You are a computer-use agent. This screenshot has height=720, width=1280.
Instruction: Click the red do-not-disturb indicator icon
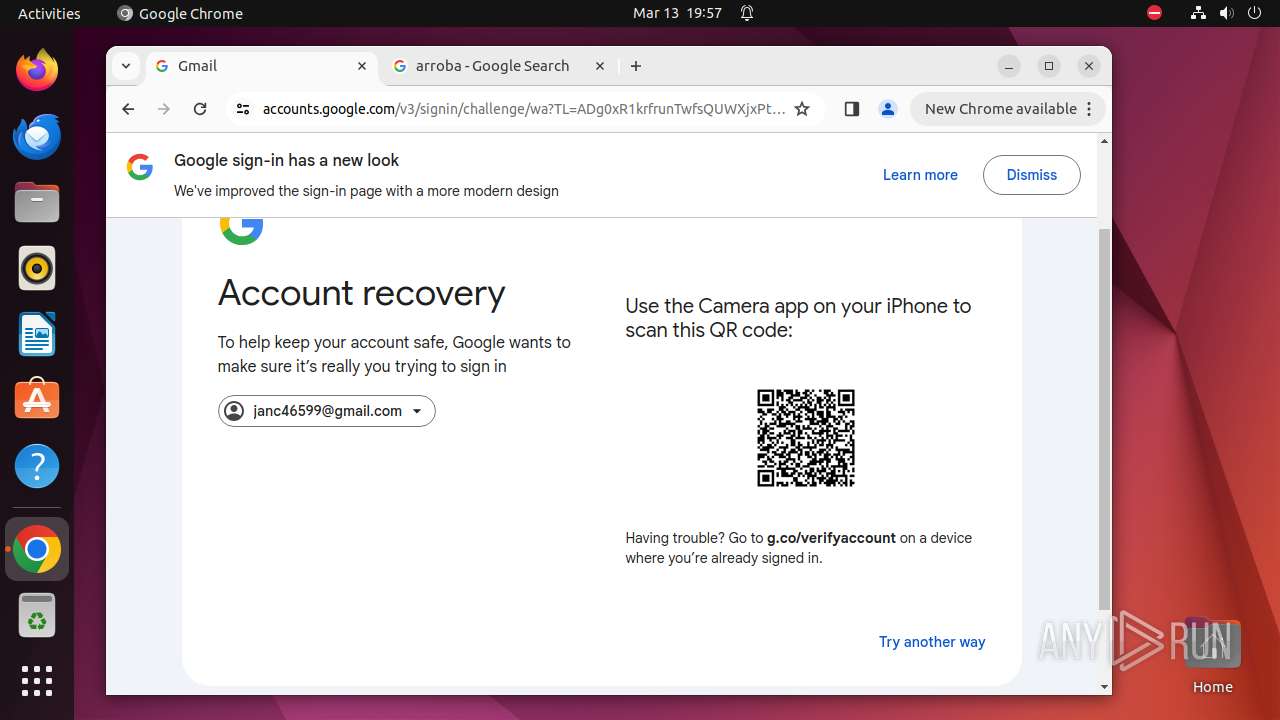pyautogui.click(x=1155, y=13)
